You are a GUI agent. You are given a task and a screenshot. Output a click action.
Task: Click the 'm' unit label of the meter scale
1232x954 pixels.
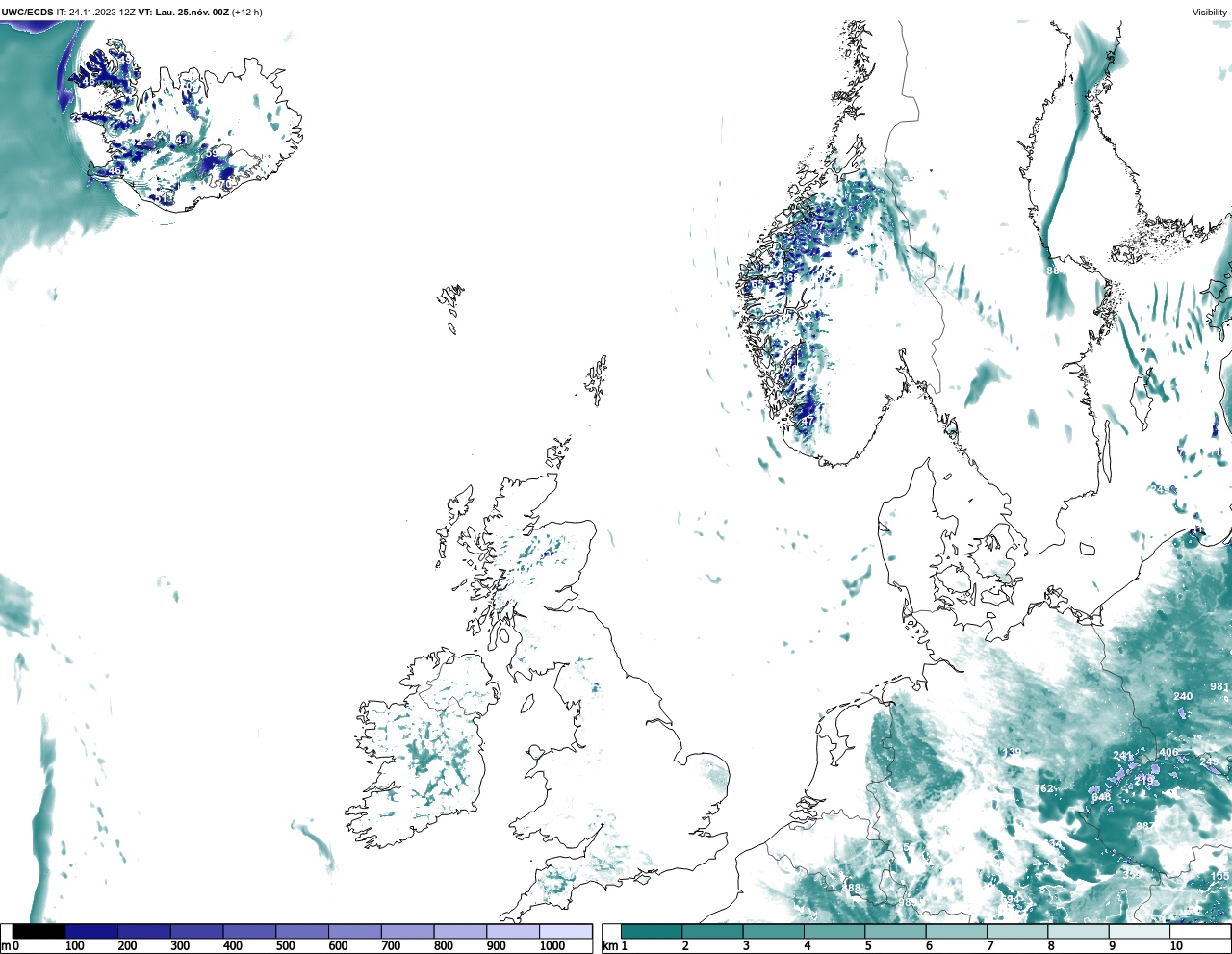pyautogui.click(x=5, y=946)
